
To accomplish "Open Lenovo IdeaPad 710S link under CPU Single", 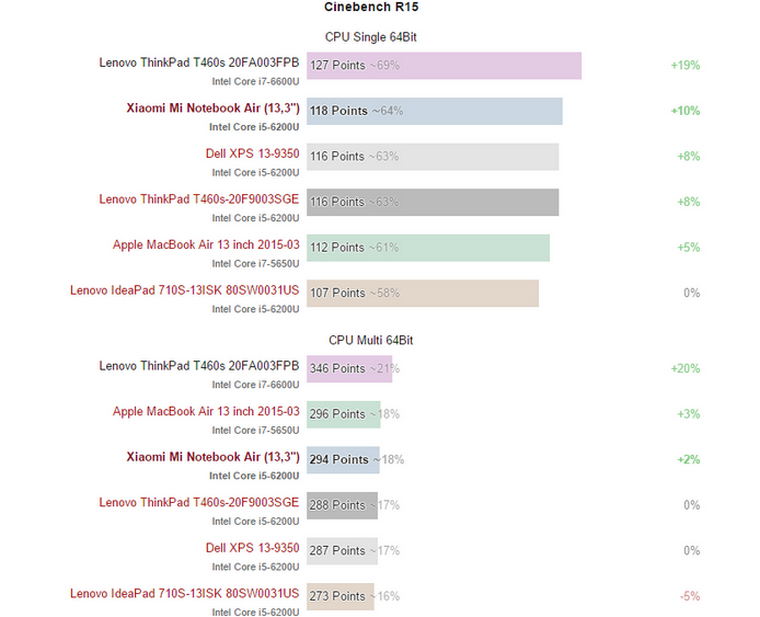I will point(185,291).
